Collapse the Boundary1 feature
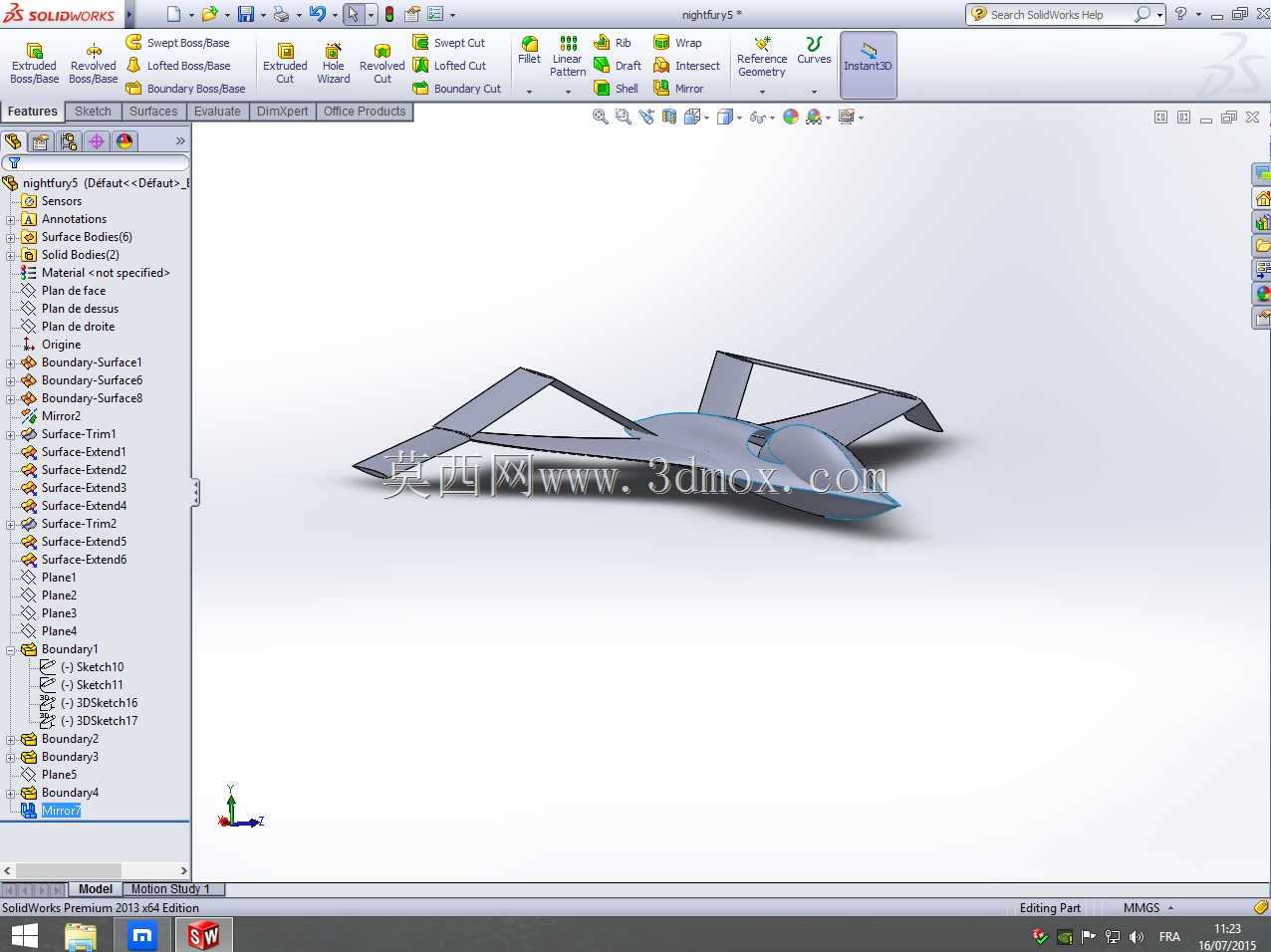This screenshot has width=1271, height=952. [11, 649]
